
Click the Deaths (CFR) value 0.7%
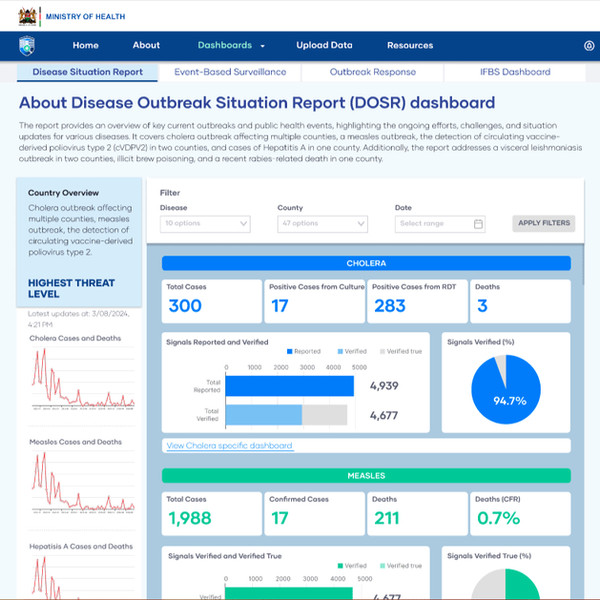point(498,518)
